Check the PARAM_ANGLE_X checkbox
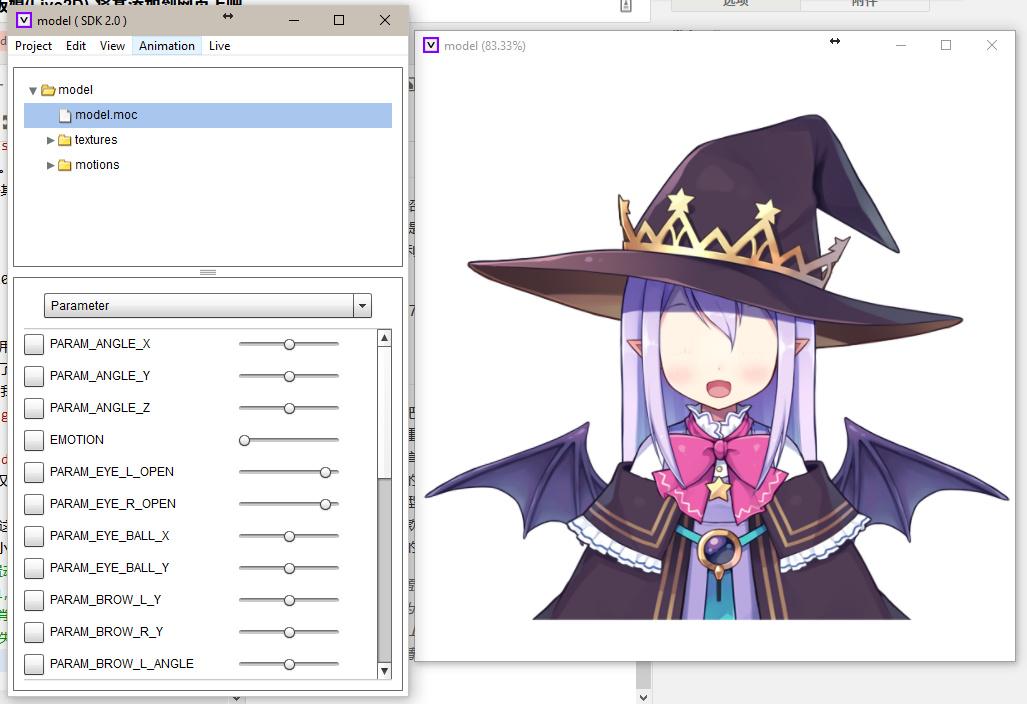Viewport: 1027px width, 704px height. coord(34,344)
